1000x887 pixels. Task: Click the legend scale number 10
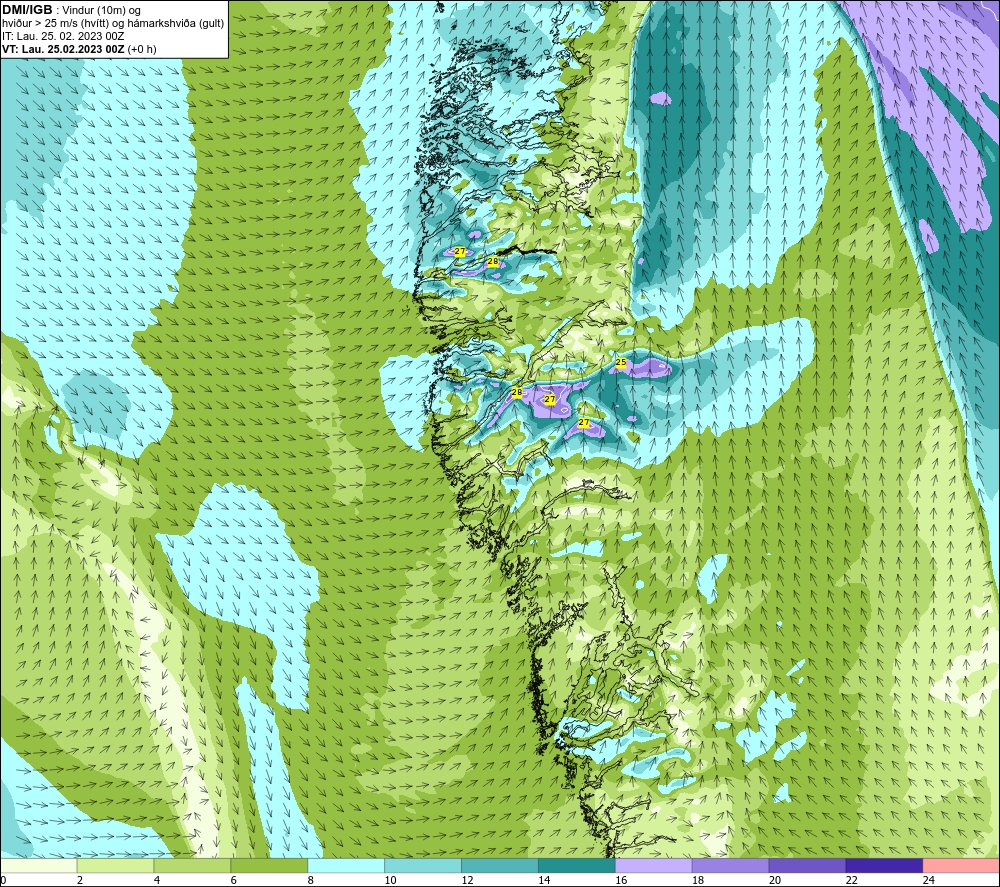click(x=390, y=880)
